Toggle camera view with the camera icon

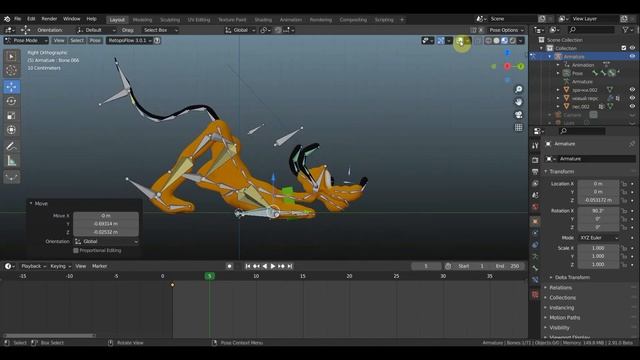point(518,114)
